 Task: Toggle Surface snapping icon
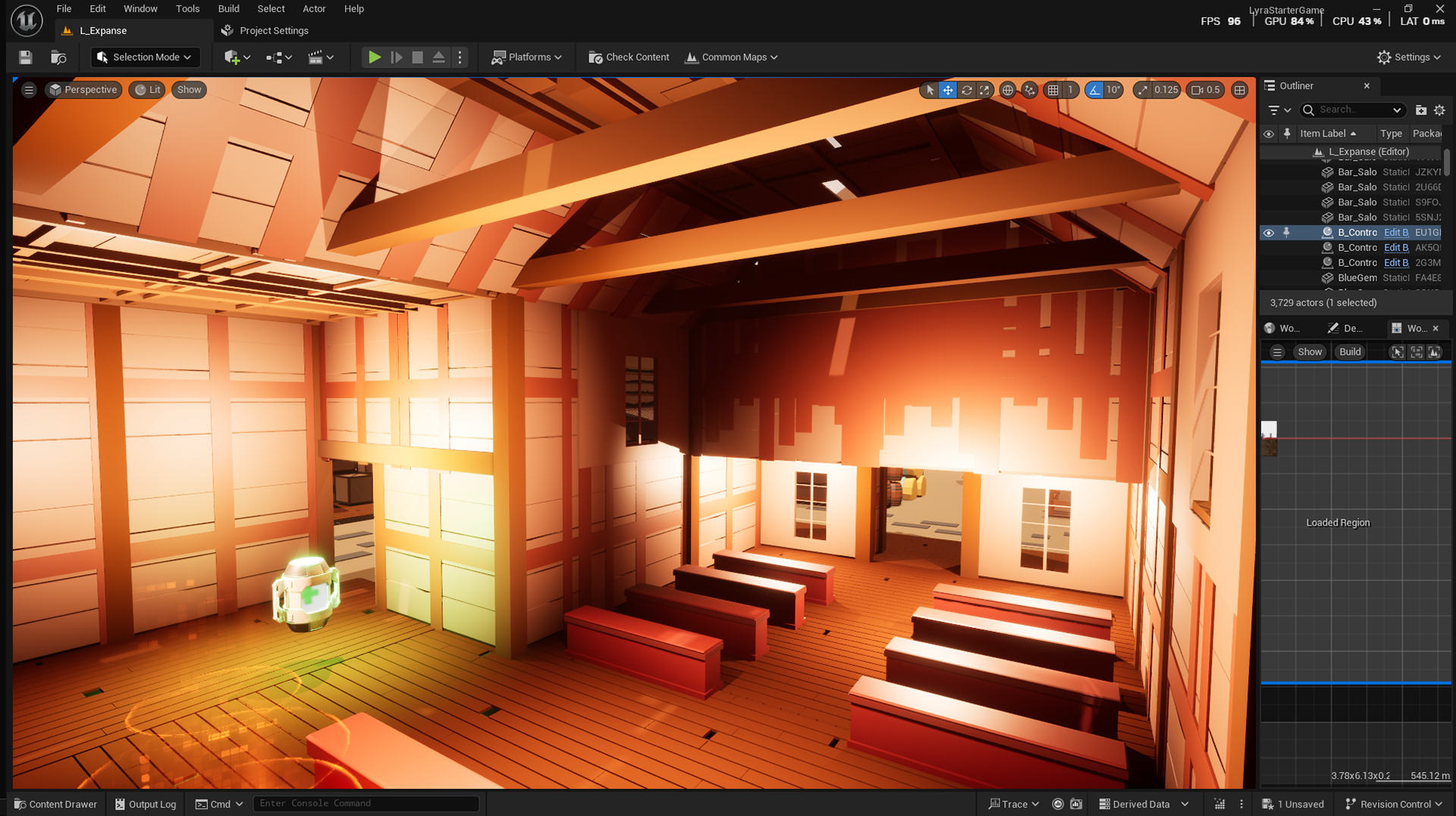pyautogui.click(x=1029, y=89)
